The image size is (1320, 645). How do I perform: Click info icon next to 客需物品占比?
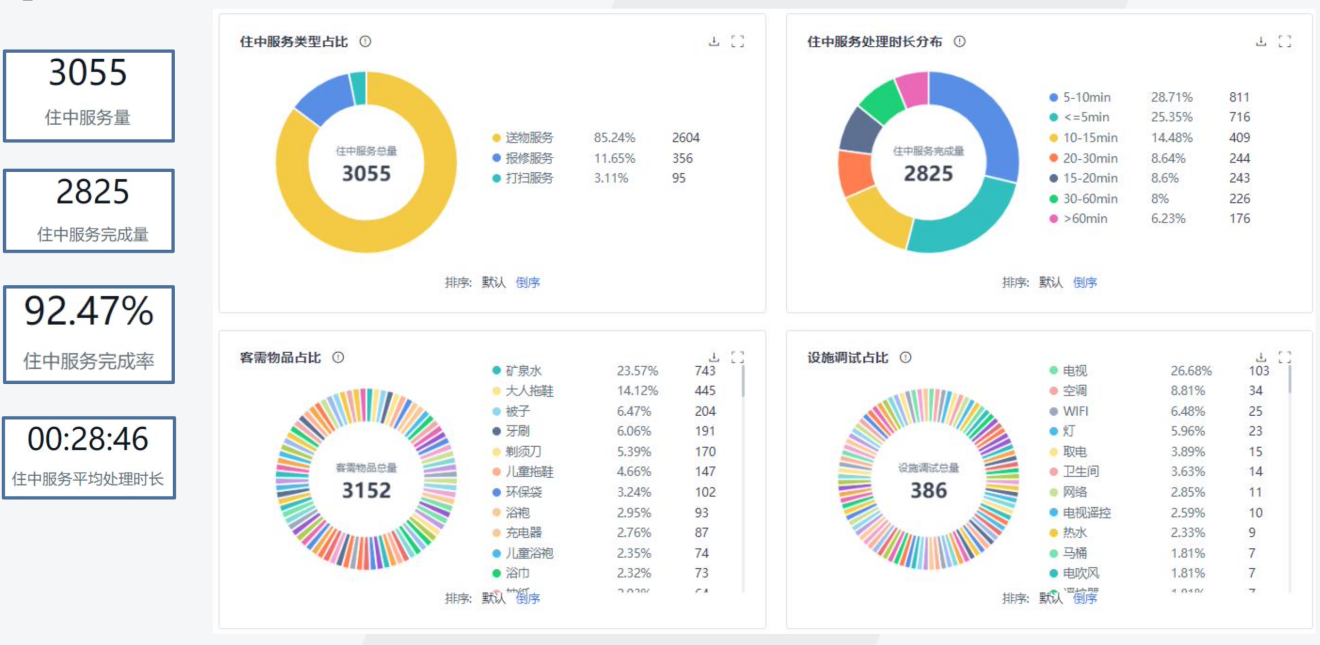[338, 357]
